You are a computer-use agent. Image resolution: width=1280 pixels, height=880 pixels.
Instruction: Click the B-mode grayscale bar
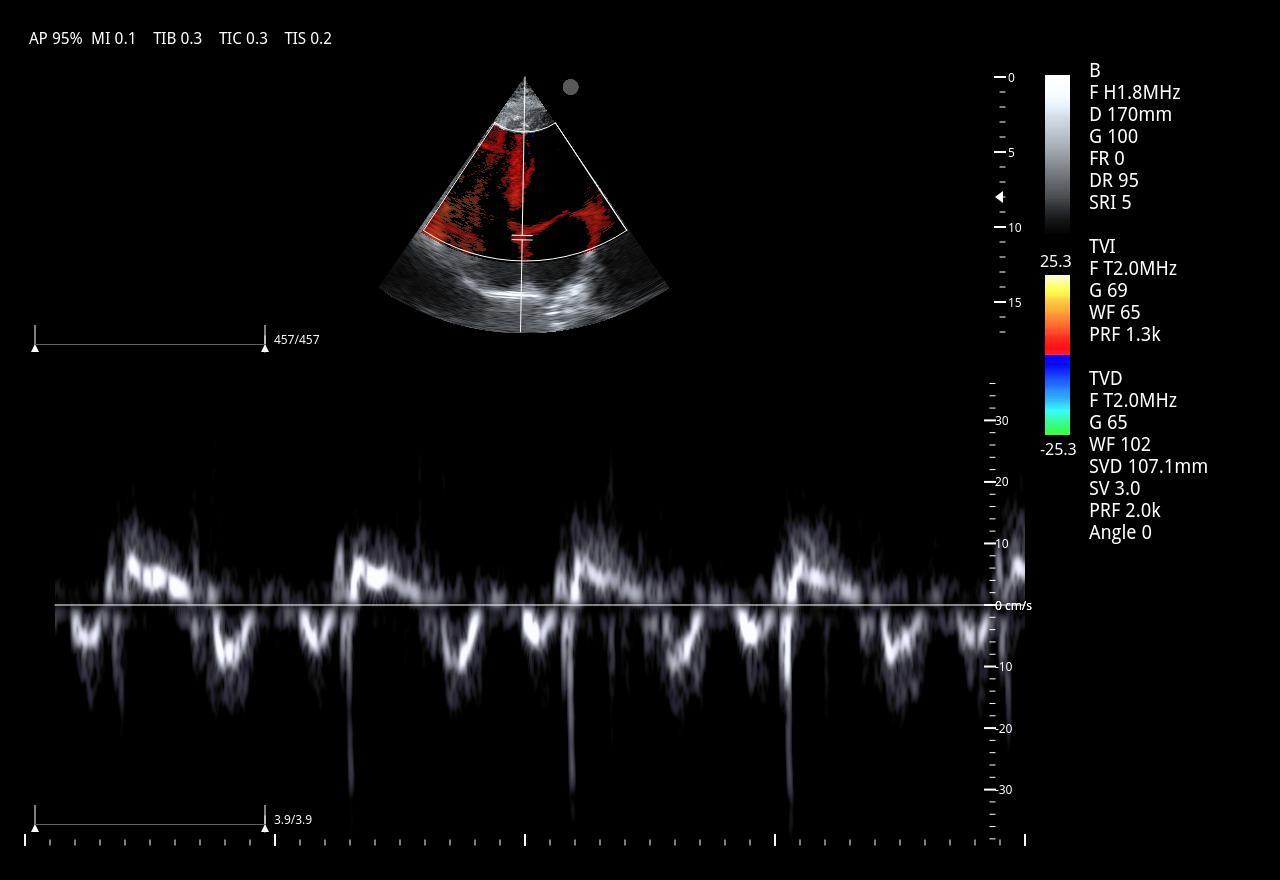click(x=1057, y=152)
